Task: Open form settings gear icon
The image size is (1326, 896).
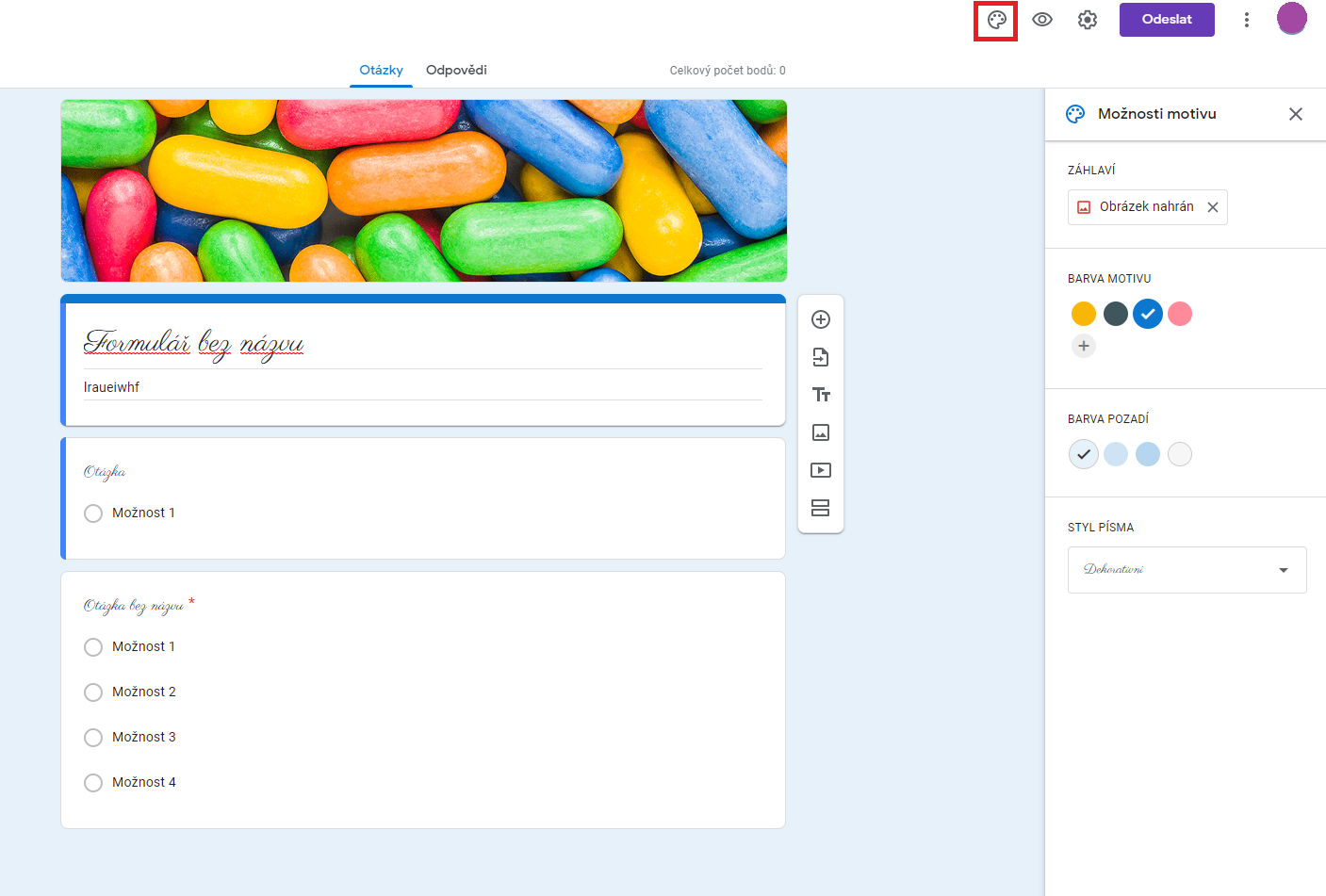Action: click(1088, 20)
